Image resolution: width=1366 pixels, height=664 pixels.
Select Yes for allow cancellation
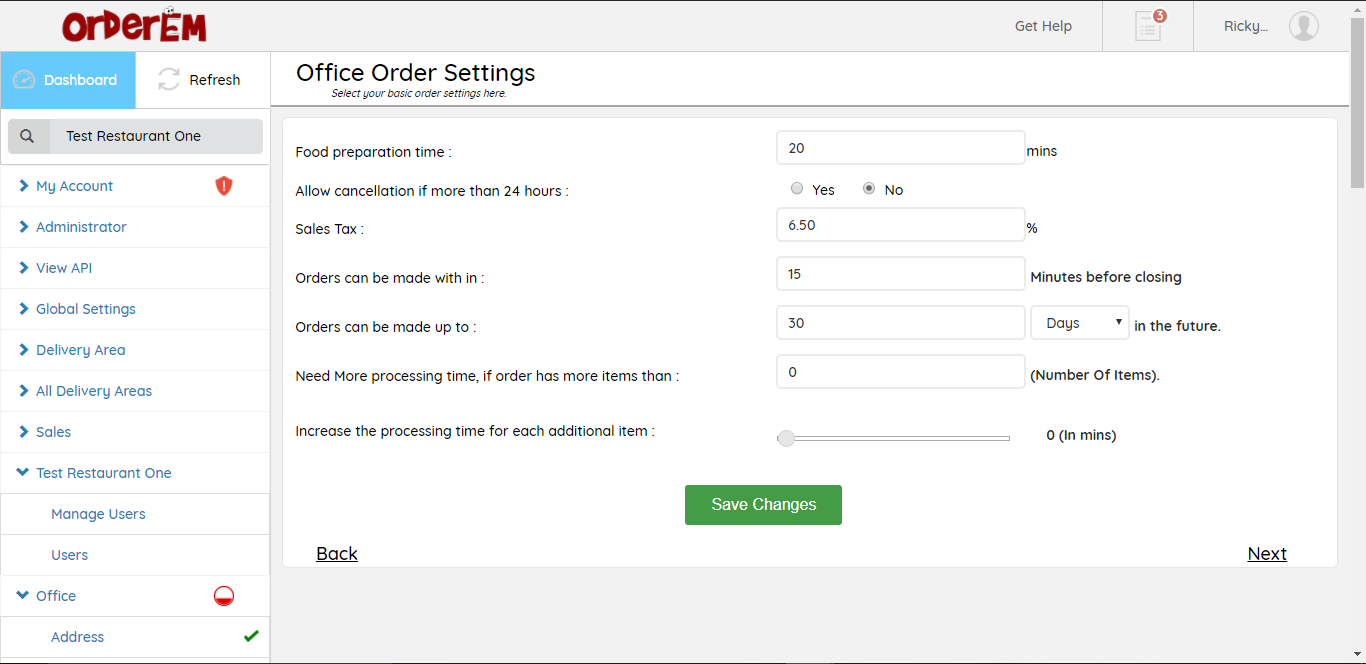(x=797, y=189)
